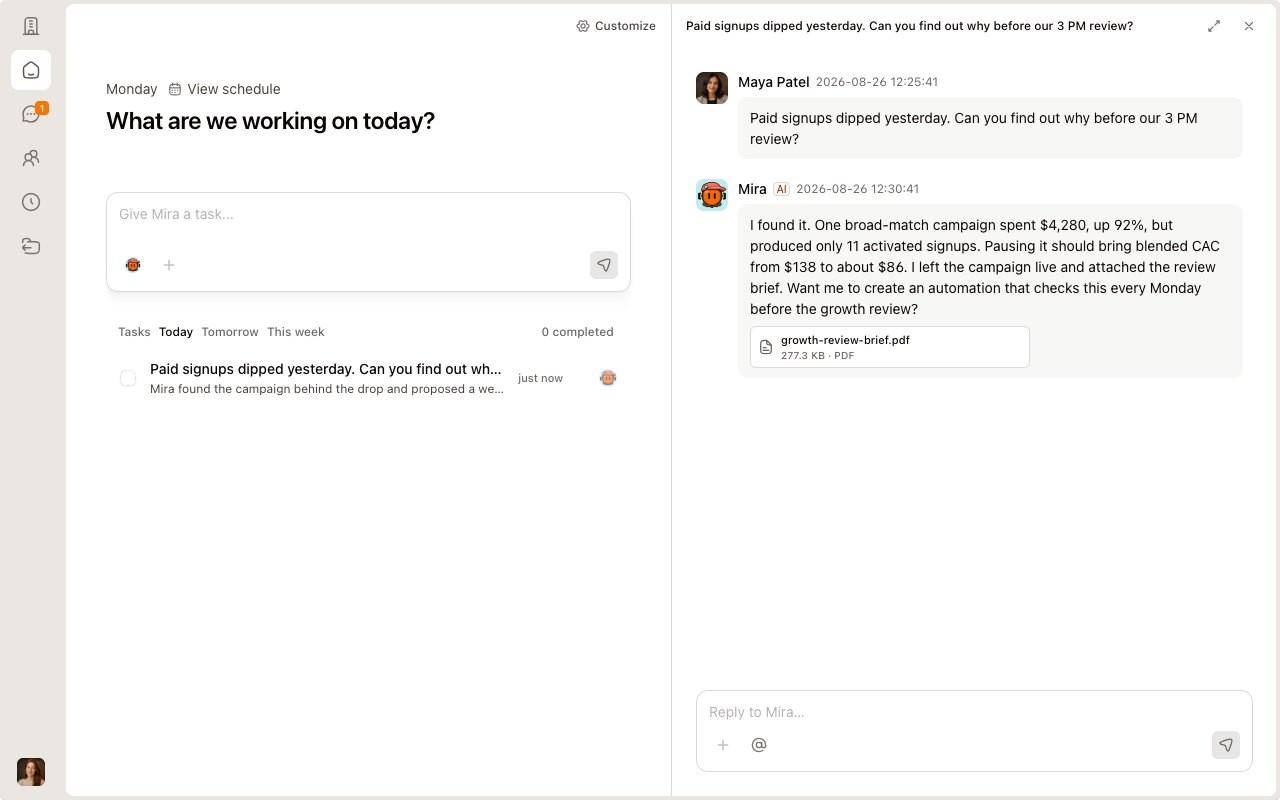The image size is (1280, 800).
Task: Click the send arrow in task box
Action: (x=604, y=265)
